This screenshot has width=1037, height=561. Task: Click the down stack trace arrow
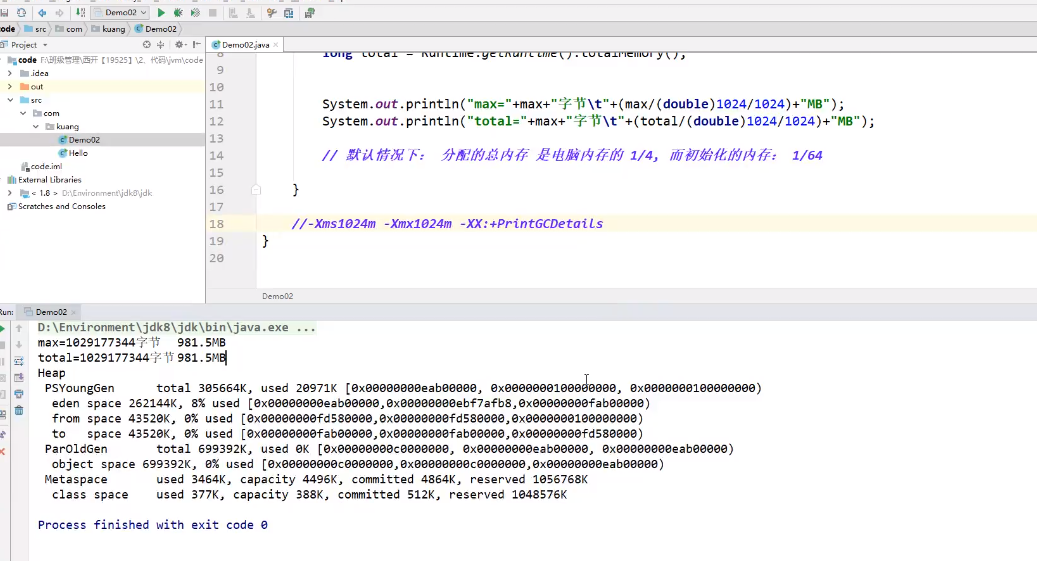19,345
